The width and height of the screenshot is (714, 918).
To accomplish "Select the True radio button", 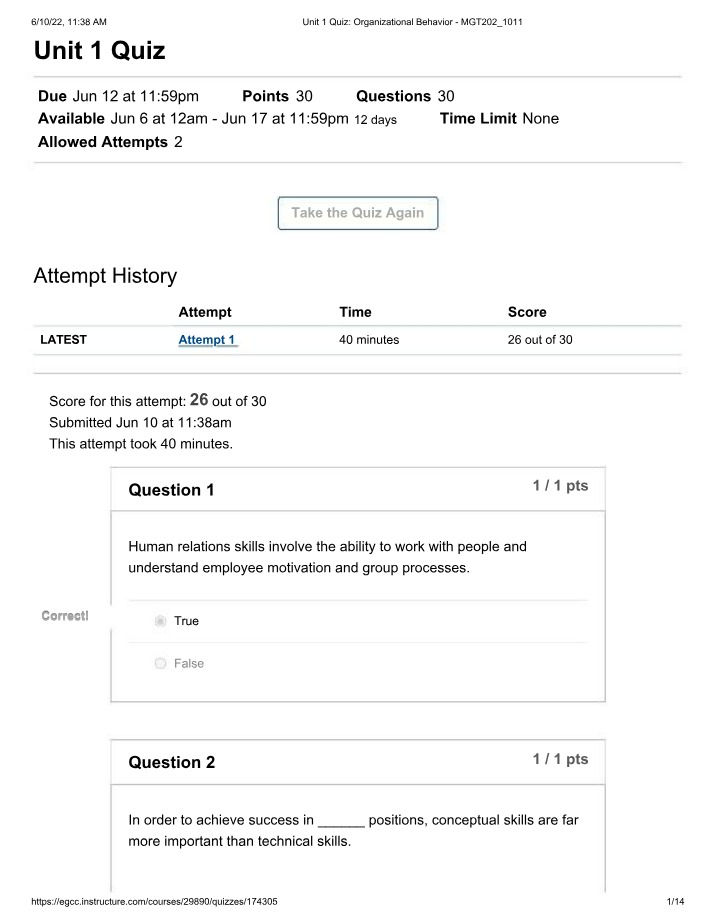I will pos(160,621).
